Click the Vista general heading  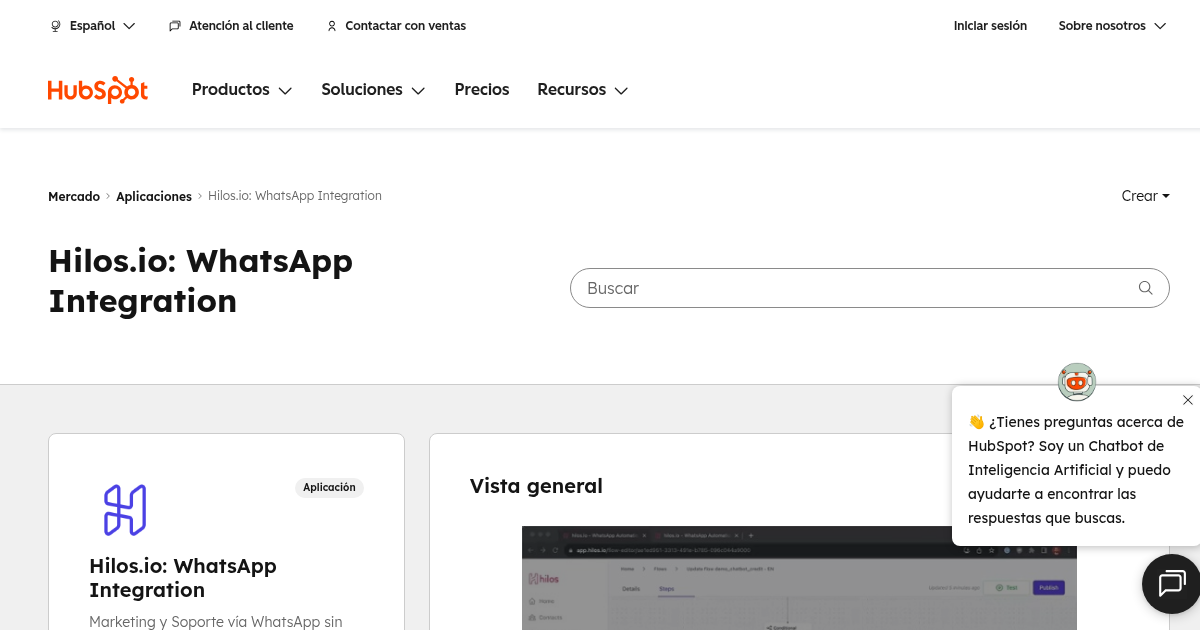536,486
